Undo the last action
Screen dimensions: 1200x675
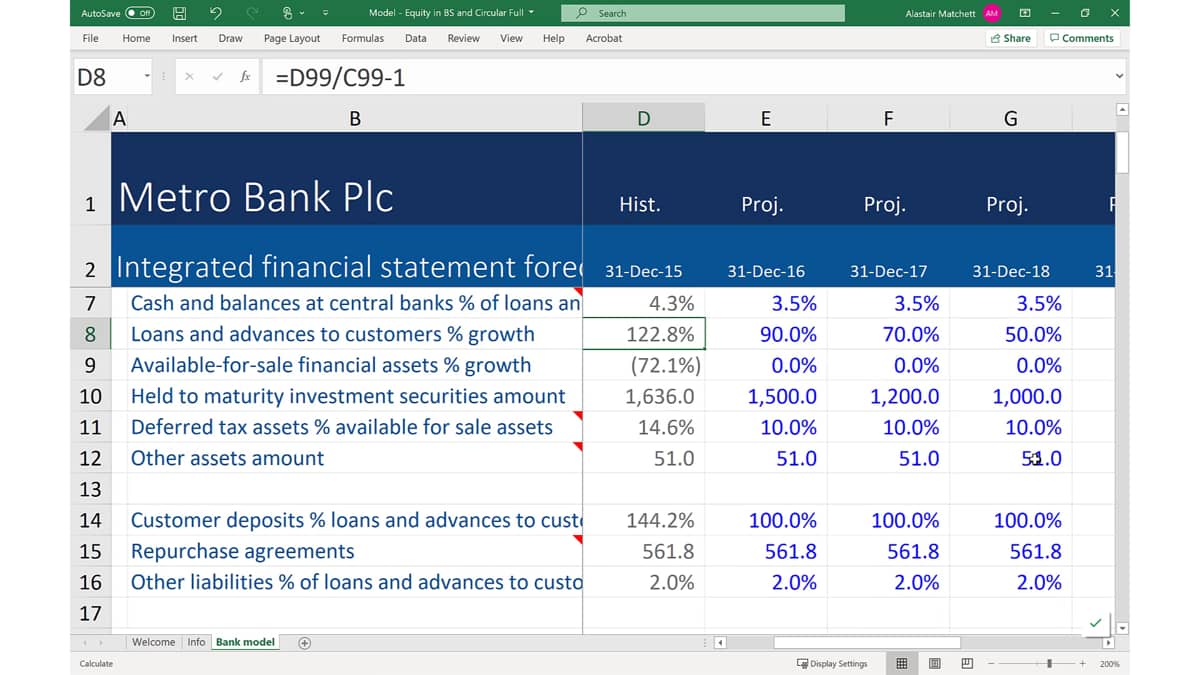[x=216, y=13]
